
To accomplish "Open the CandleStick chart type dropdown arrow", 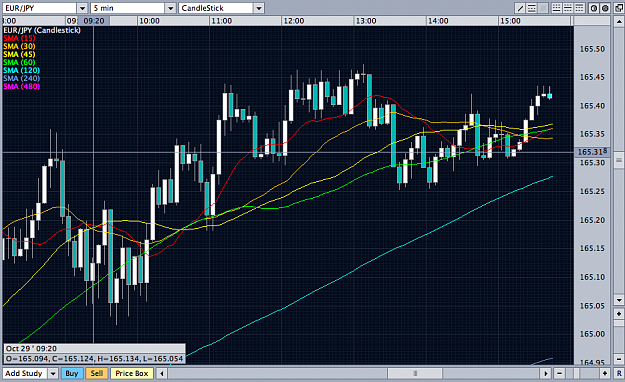I will [x=259, y=8].
